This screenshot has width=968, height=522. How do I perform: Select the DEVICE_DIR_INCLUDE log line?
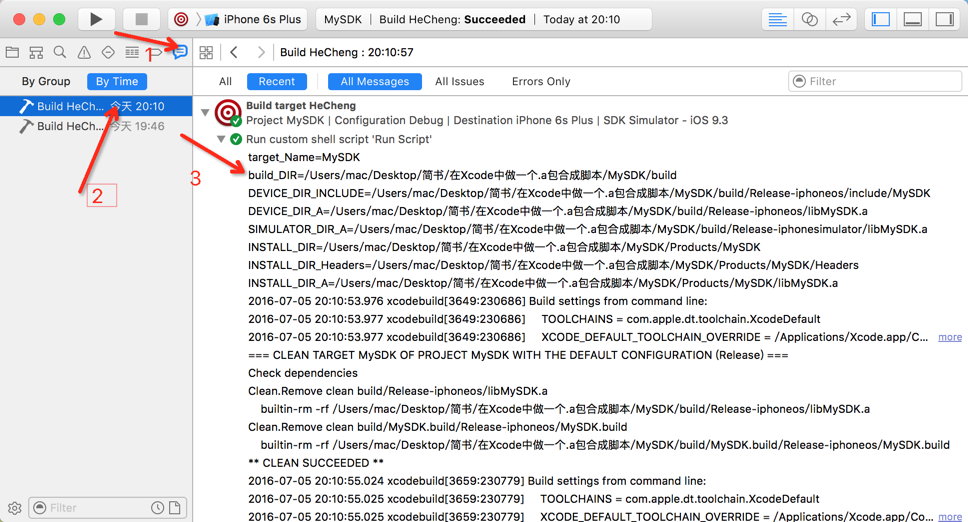tap(589, 193)
